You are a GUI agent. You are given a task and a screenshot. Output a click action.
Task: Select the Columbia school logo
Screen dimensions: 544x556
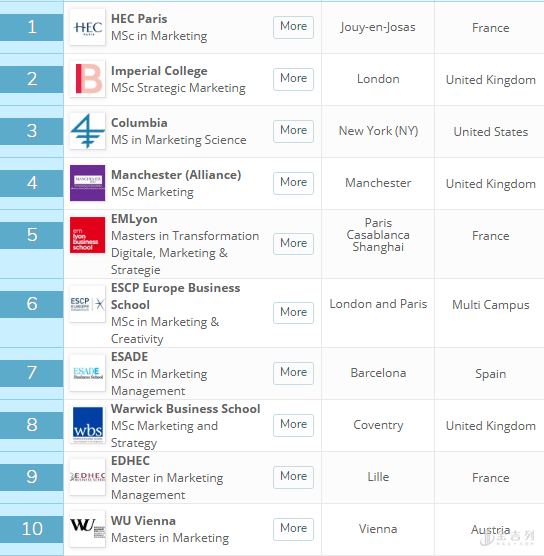click(x=88, y=131)
